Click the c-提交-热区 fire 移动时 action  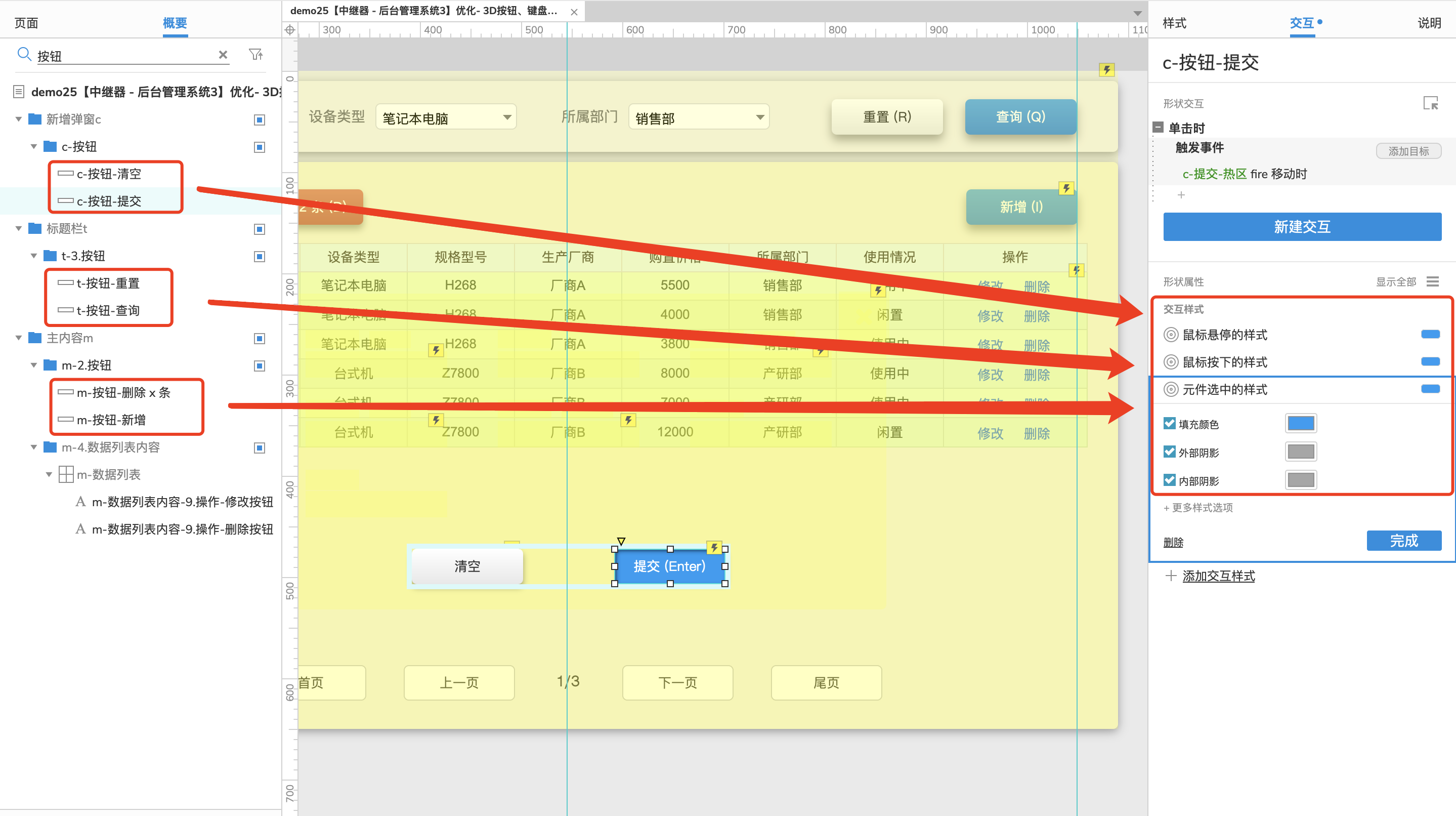[x=1244, y=174]
